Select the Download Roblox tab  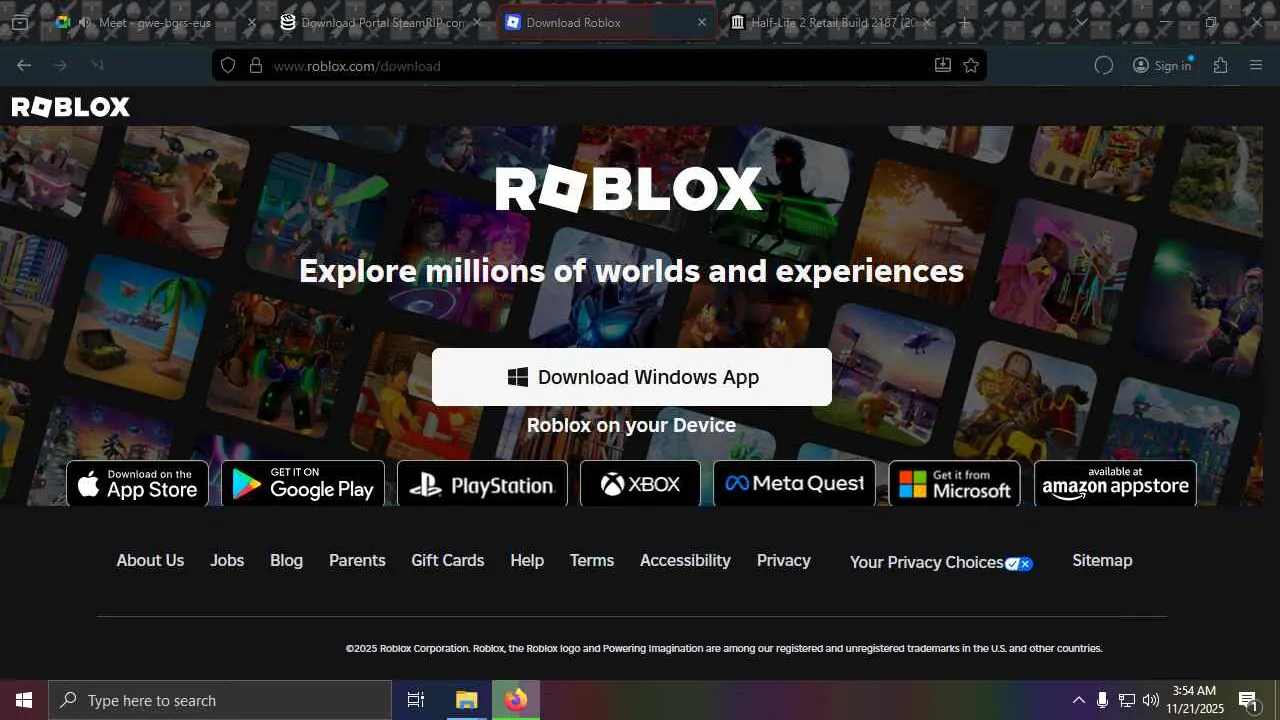coord(608,22)
